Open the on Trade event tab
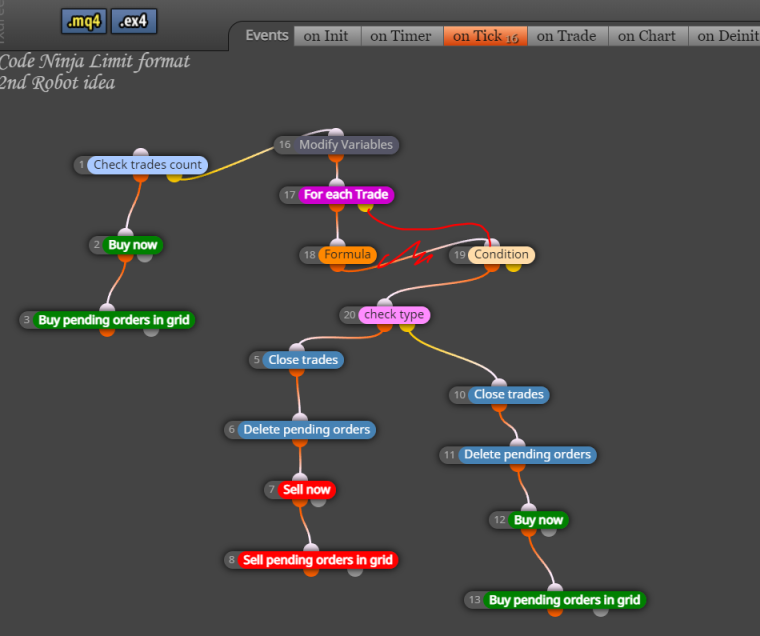Screen dimensions: 760x636 (x=567, y=36)
